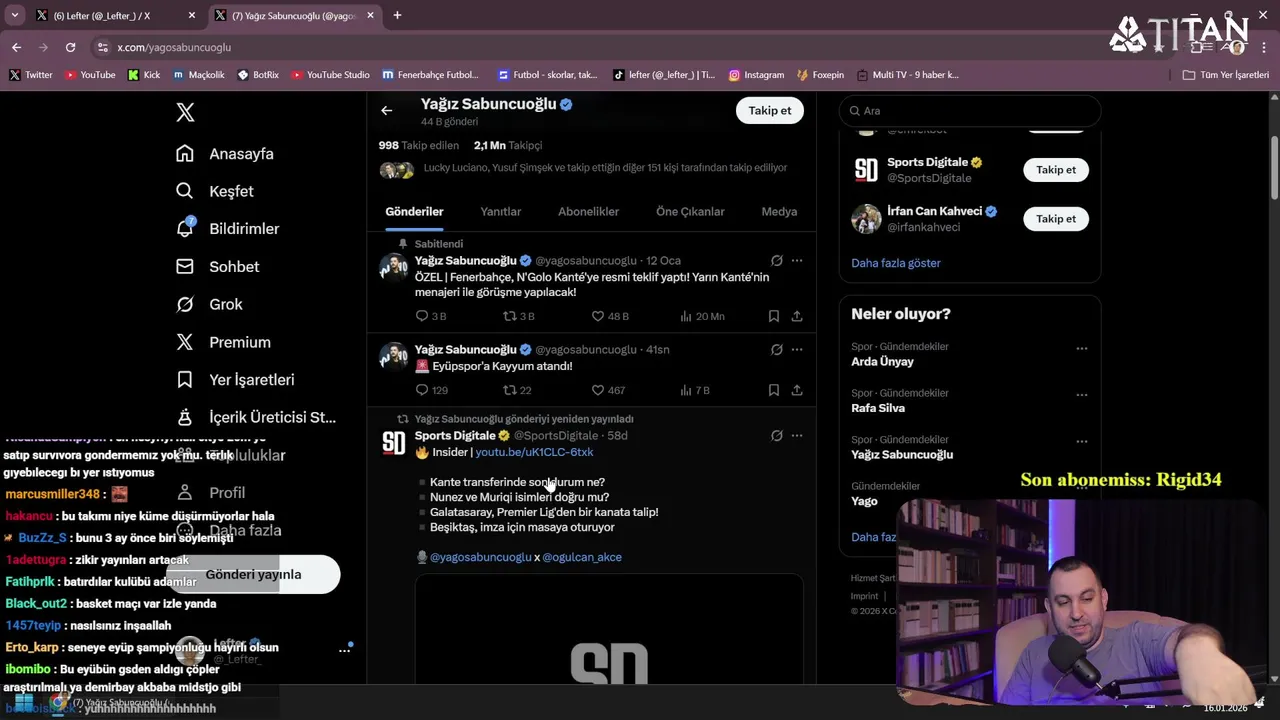Click 2,1 Mn Takipçi followers count
Viewport: 1280px width, 720px height.
pos(508,145)
